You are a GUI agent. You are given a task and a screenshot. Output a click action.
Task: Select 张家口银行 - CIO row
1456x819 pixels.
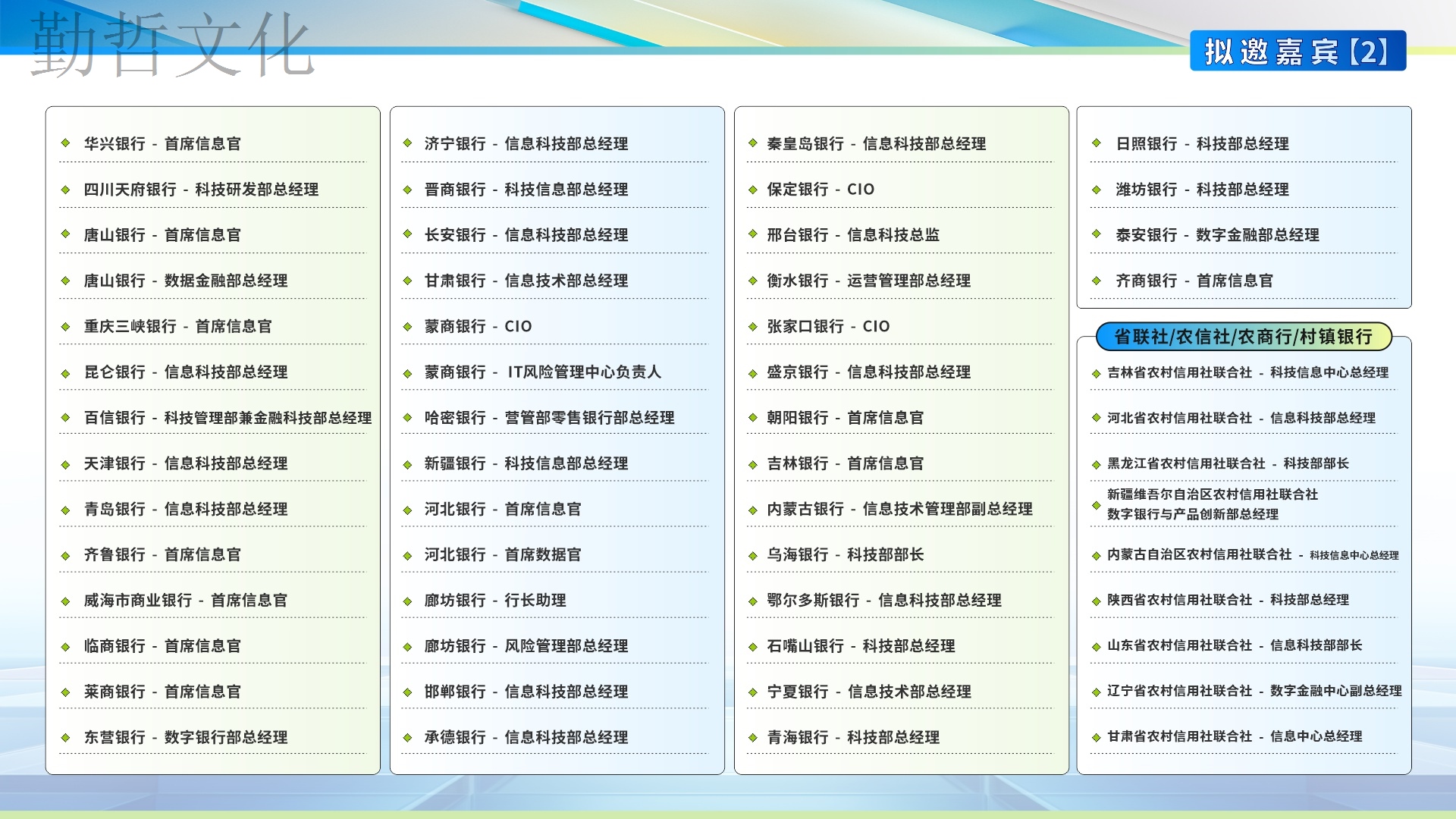[x=829, y=326]
